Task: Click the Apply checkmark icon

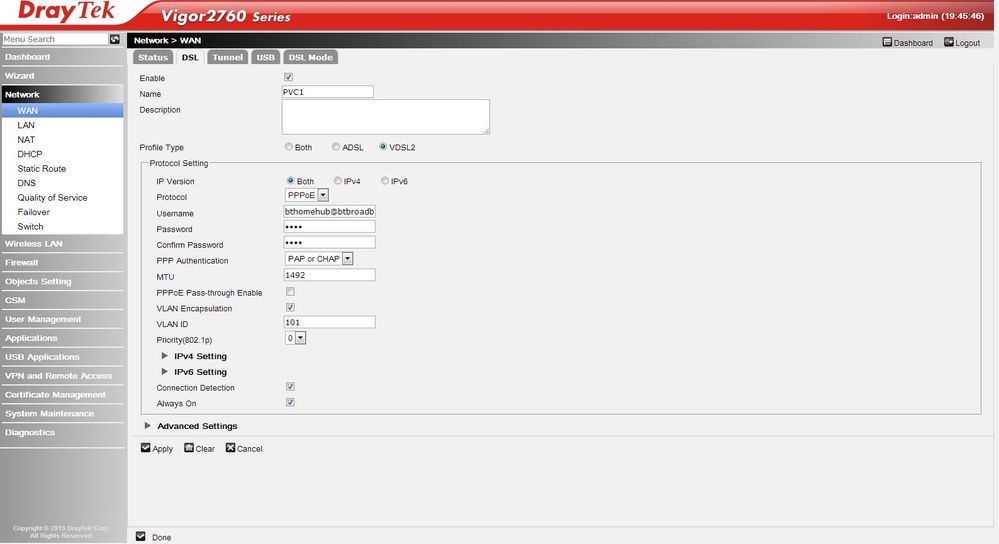Action: click(x=145, y=448)
